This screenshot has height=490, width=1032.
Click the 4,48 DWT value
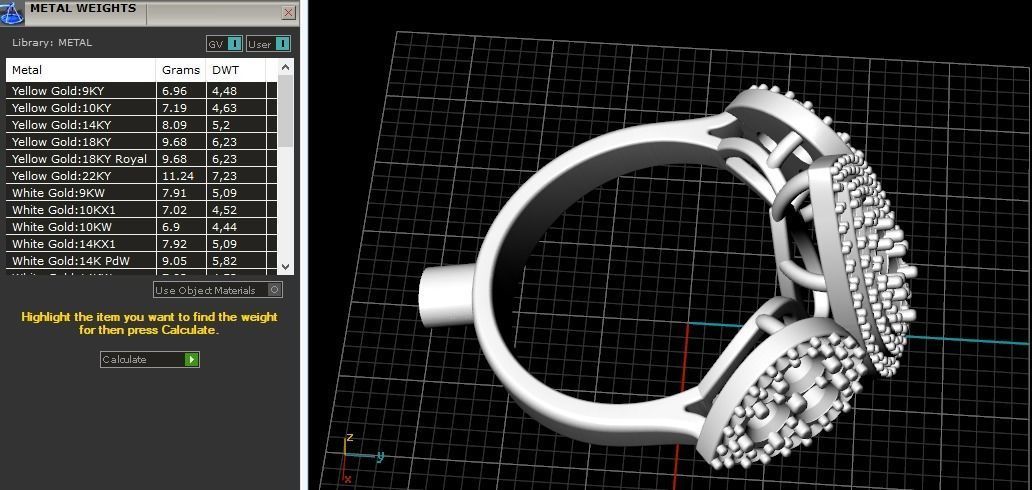pyautogui.click(x=224, y=91)
